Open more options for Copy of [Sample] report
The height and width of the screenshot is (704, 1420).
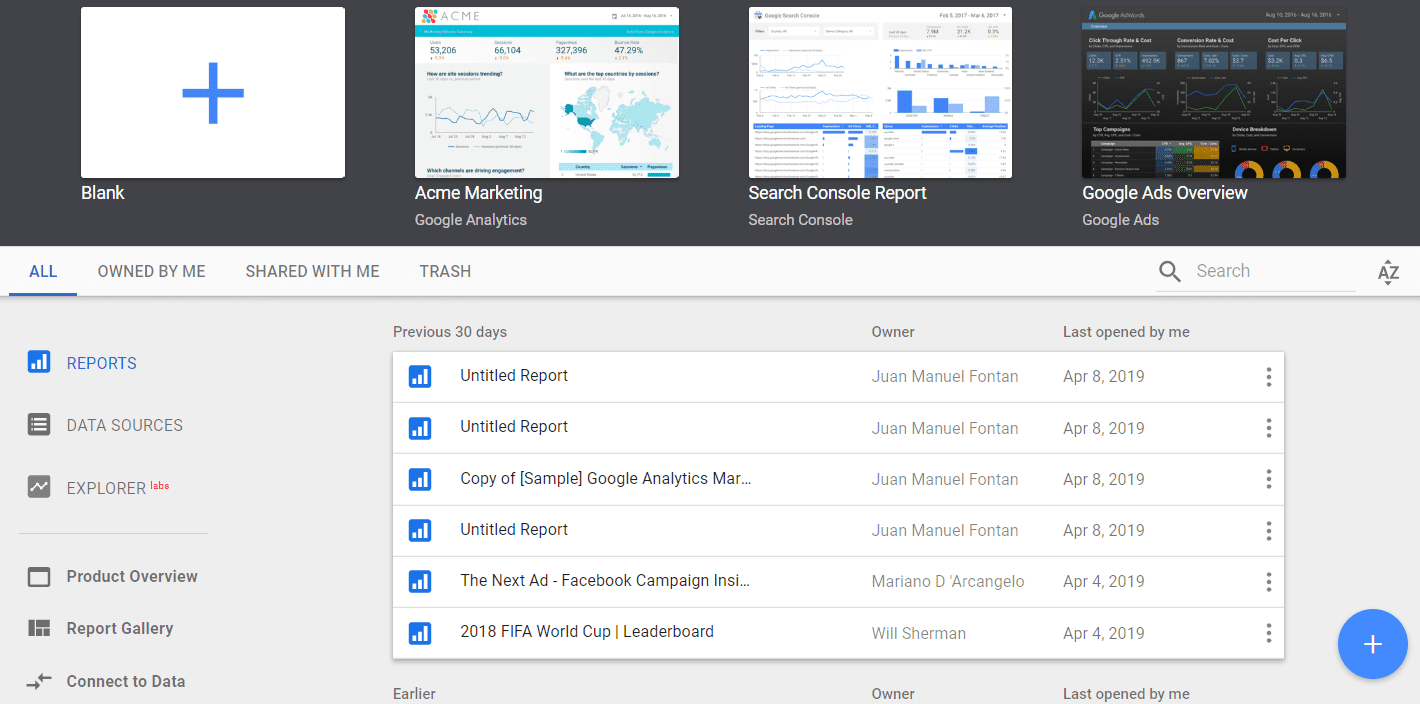1268,479
